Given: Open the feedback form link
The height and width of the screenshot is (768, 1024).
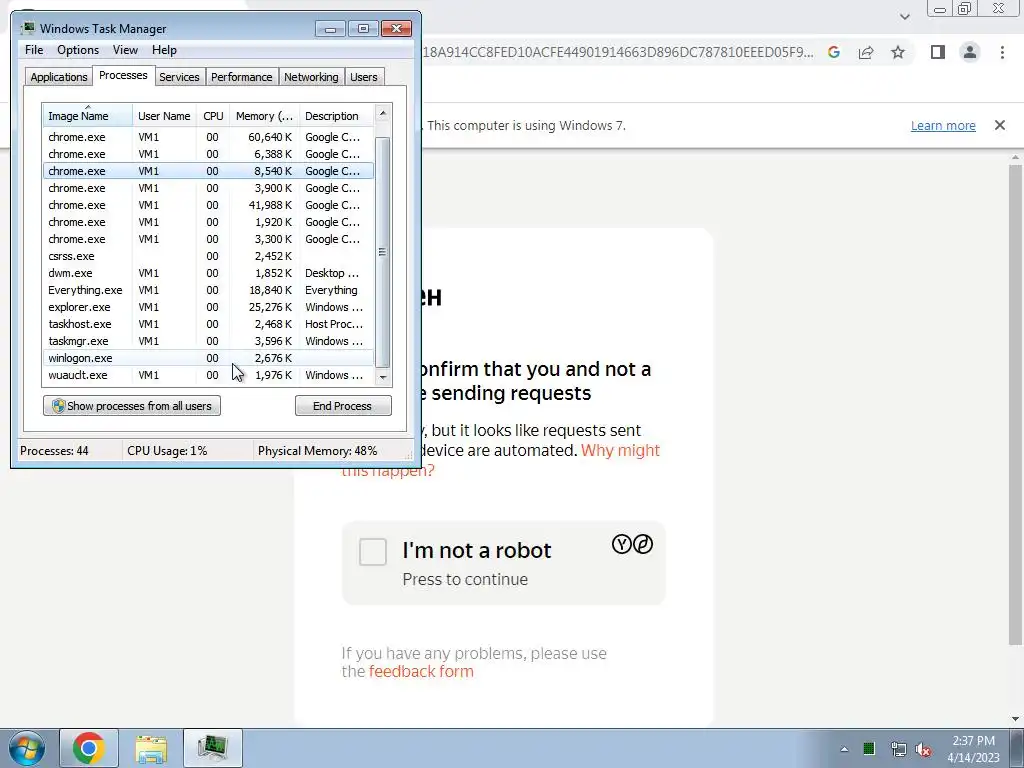Looking at the screenshot, I should tap(421, 671).
